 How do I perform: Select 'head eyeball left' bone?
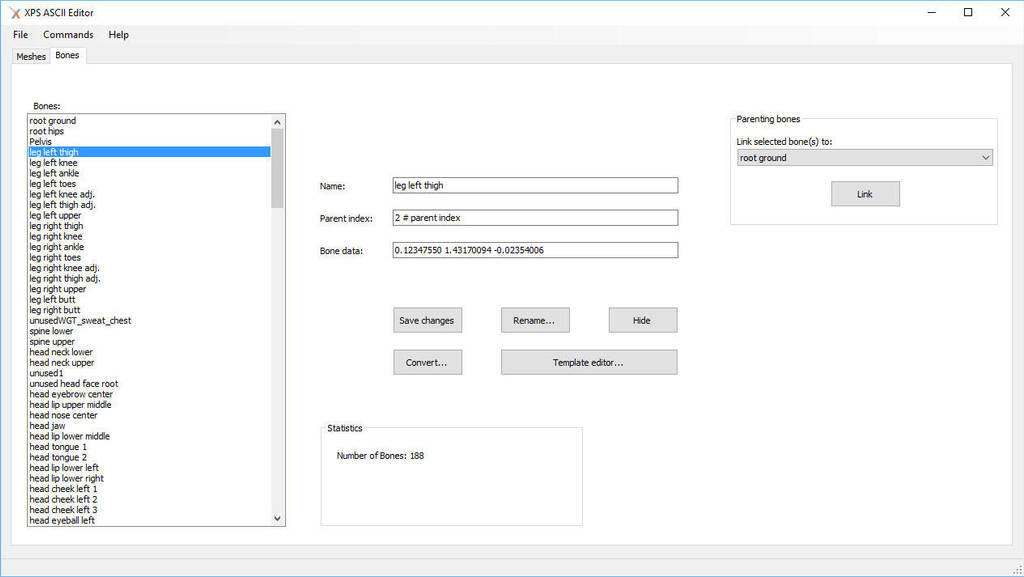tap(149, 520)
